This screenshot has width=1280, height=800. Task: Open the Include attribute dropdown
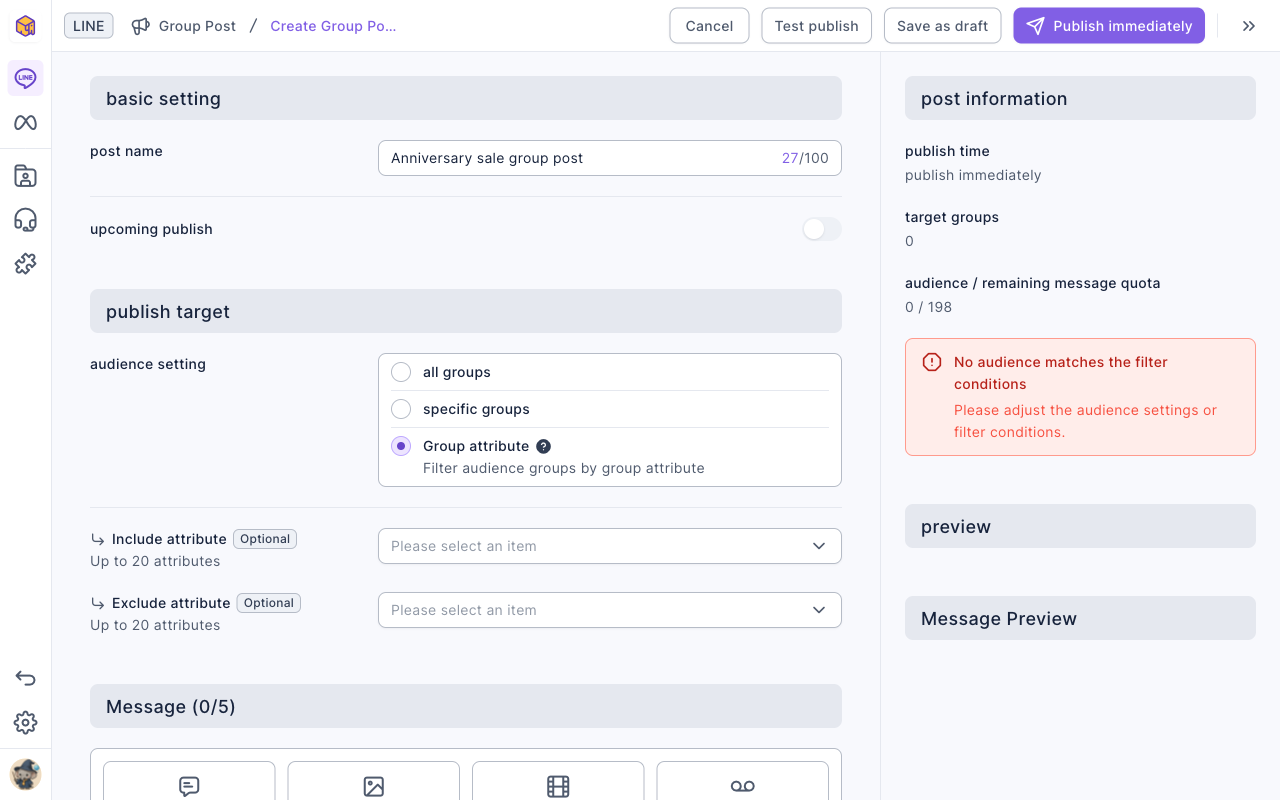610,546
